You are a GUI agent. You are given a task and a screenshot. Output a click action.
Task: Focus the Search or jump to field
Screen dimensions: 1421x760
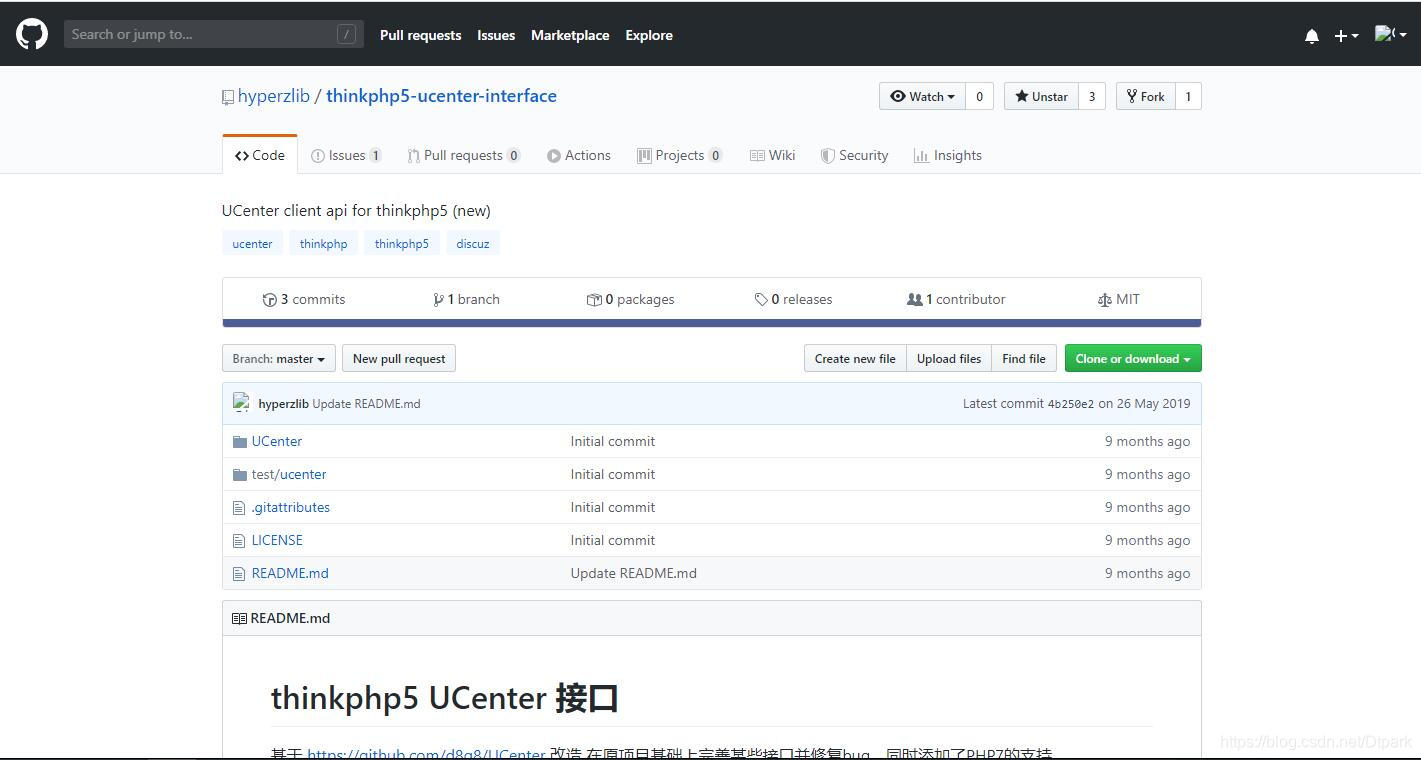tap(213, 34)
